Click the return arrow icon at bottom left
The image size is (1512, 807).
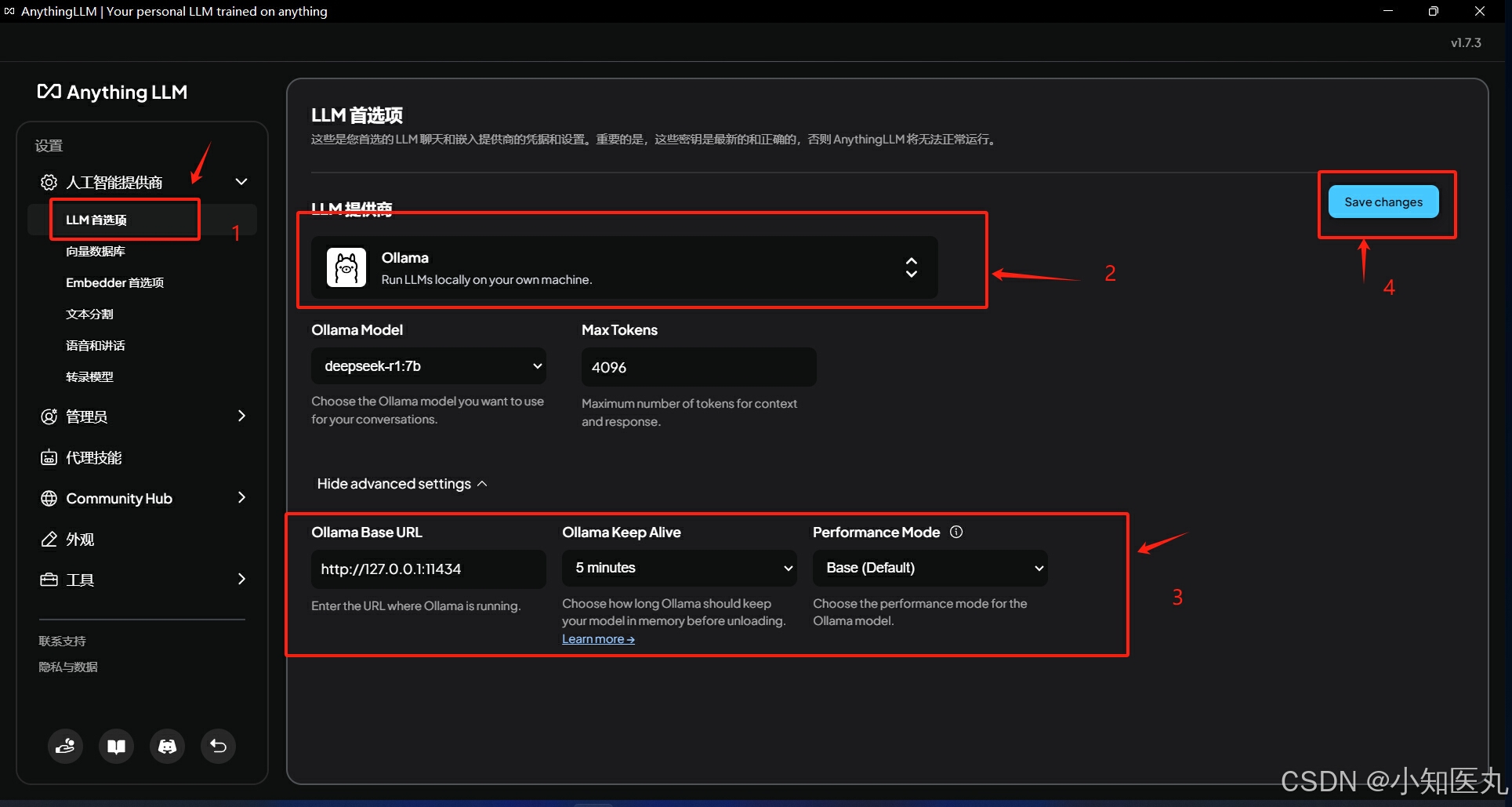218,746
